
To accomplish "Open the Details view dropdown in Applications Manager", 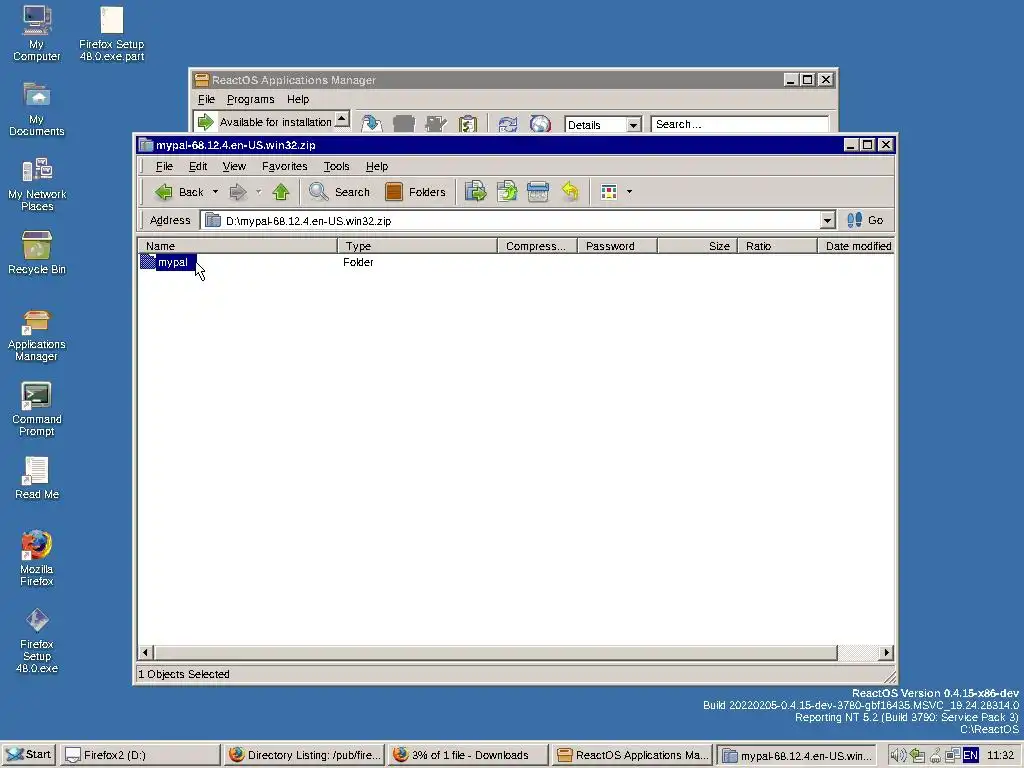I will pos(633,125).
